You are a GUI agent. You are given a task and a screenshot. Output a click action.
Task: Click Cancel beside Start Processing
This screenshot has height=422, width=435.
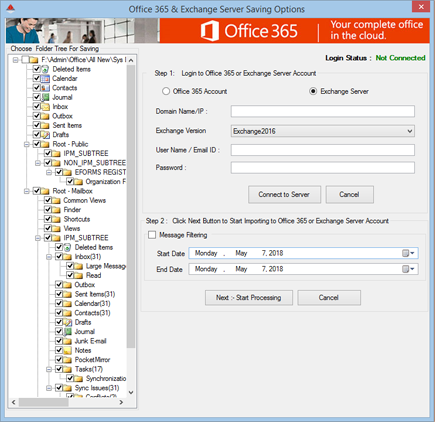(329, 298)
